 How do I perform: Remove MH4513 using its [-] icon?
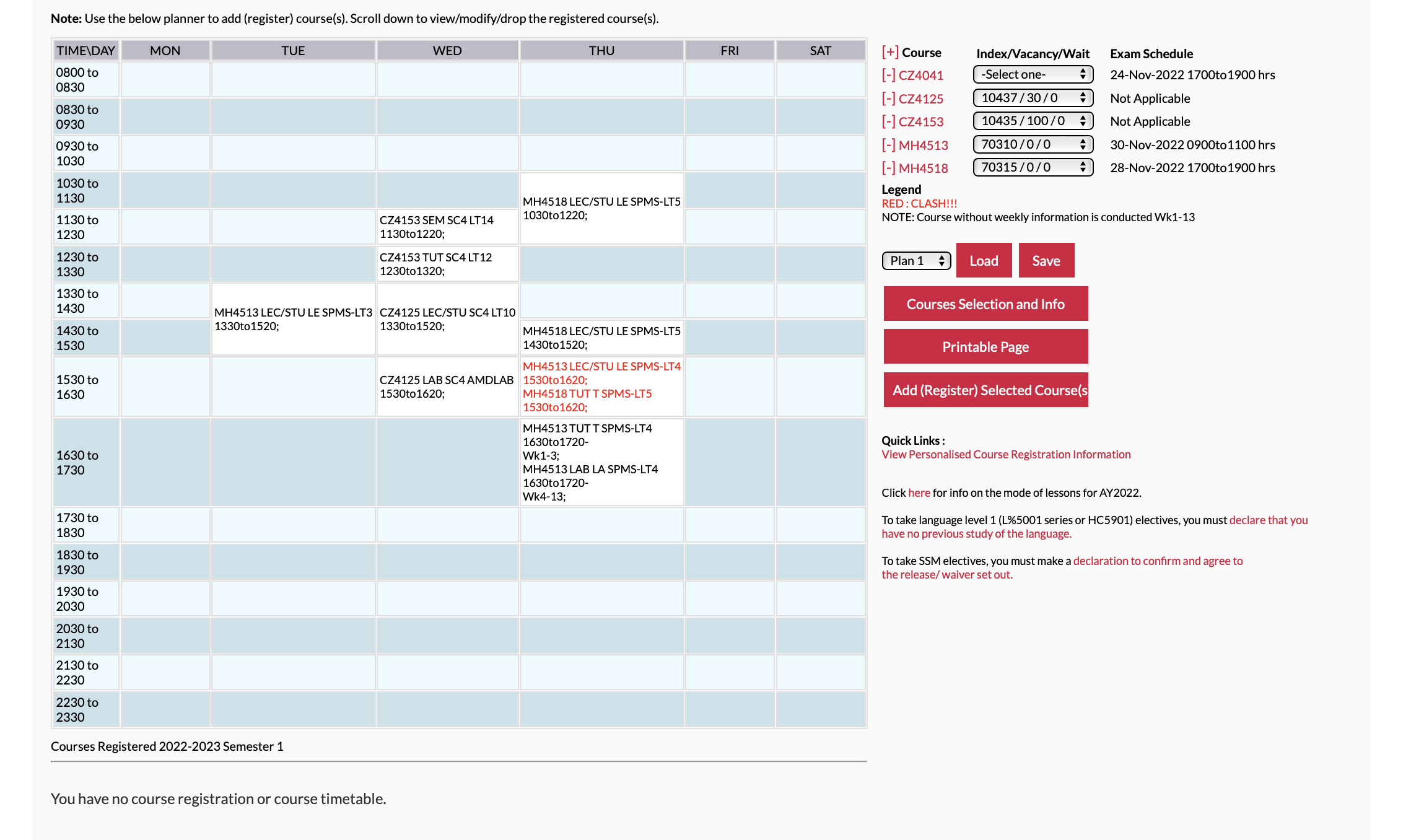coord(888,145)
